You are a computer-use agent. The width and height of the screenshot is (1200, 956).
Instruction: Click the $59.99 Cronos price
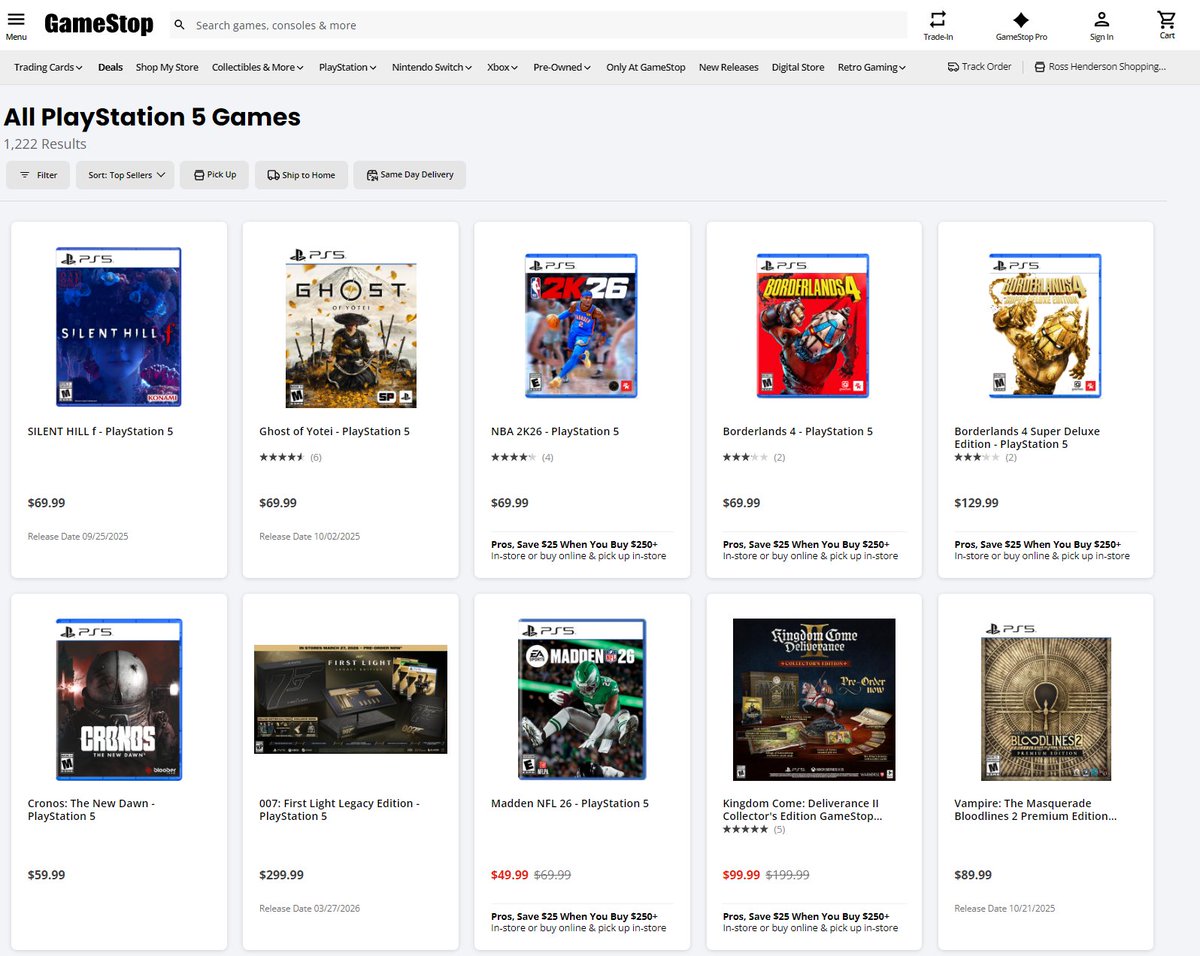46,875
